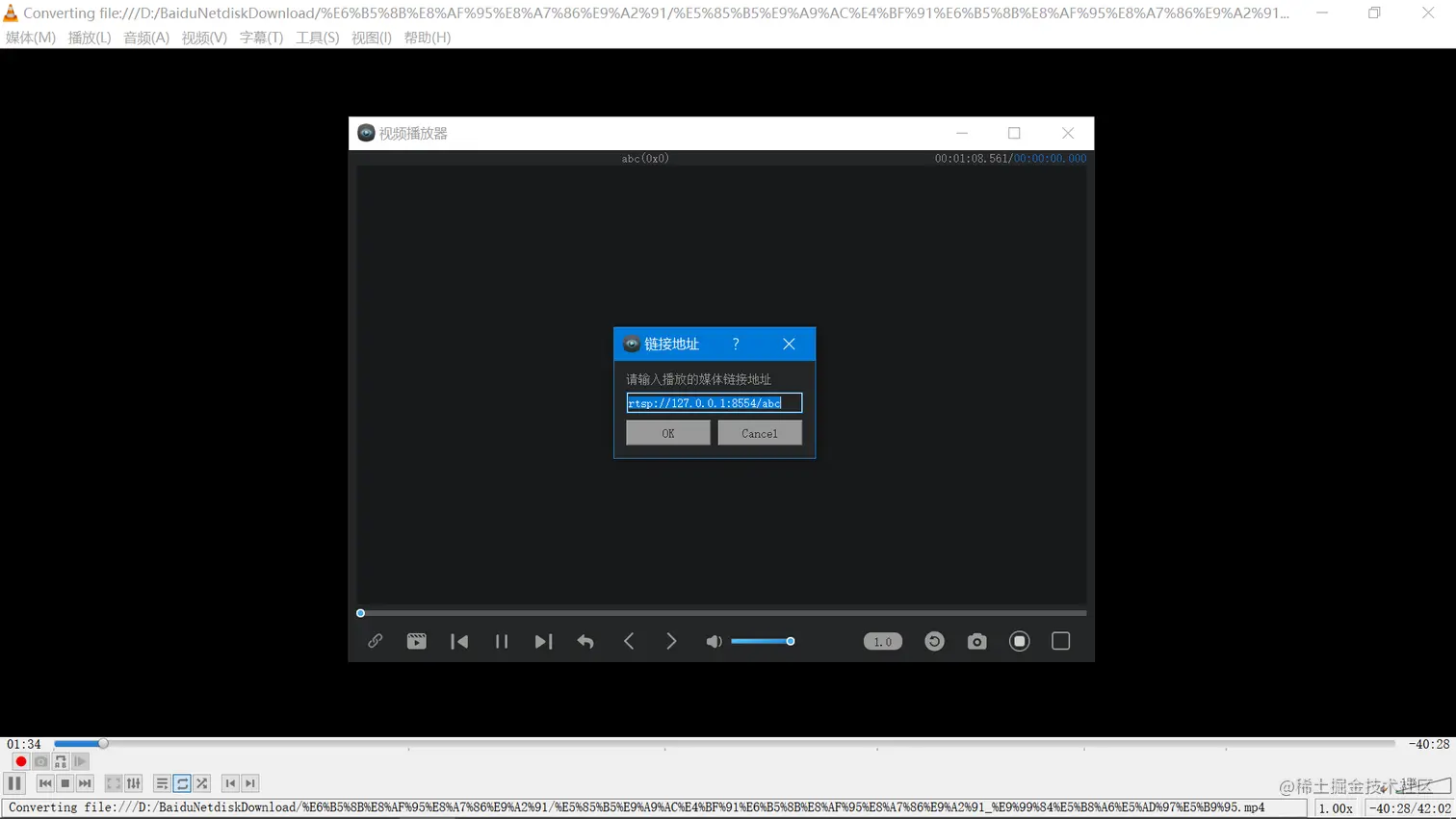The image size is (1456, 819).
Task: Click the 视频播放器 title bar app icon
Action: (x=366, y=133)
